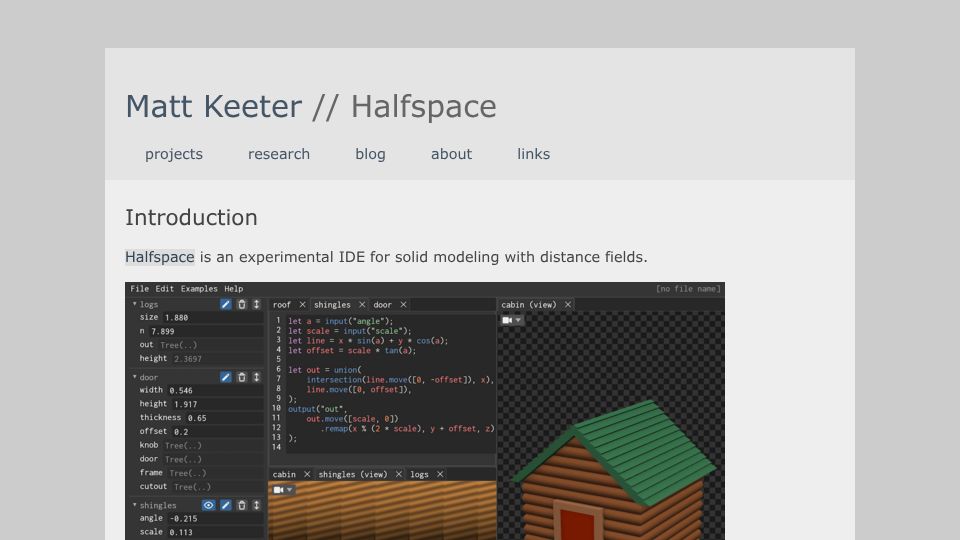960x540 pixels.
Task: Select the shingles (view) tab
Action: [x=353, y=474]
